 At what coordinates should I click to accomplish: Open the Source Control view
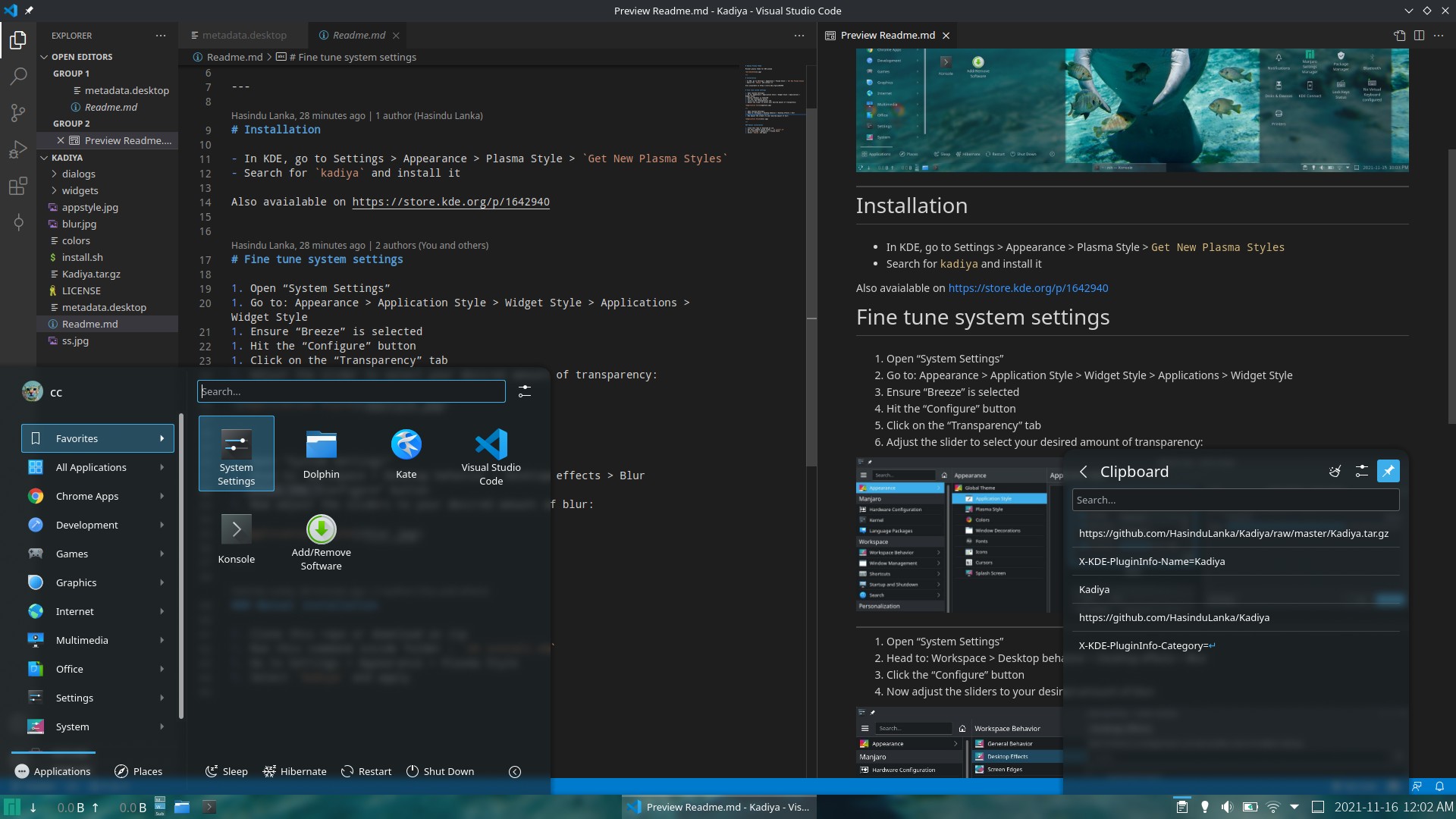click(x=18, y=113)
